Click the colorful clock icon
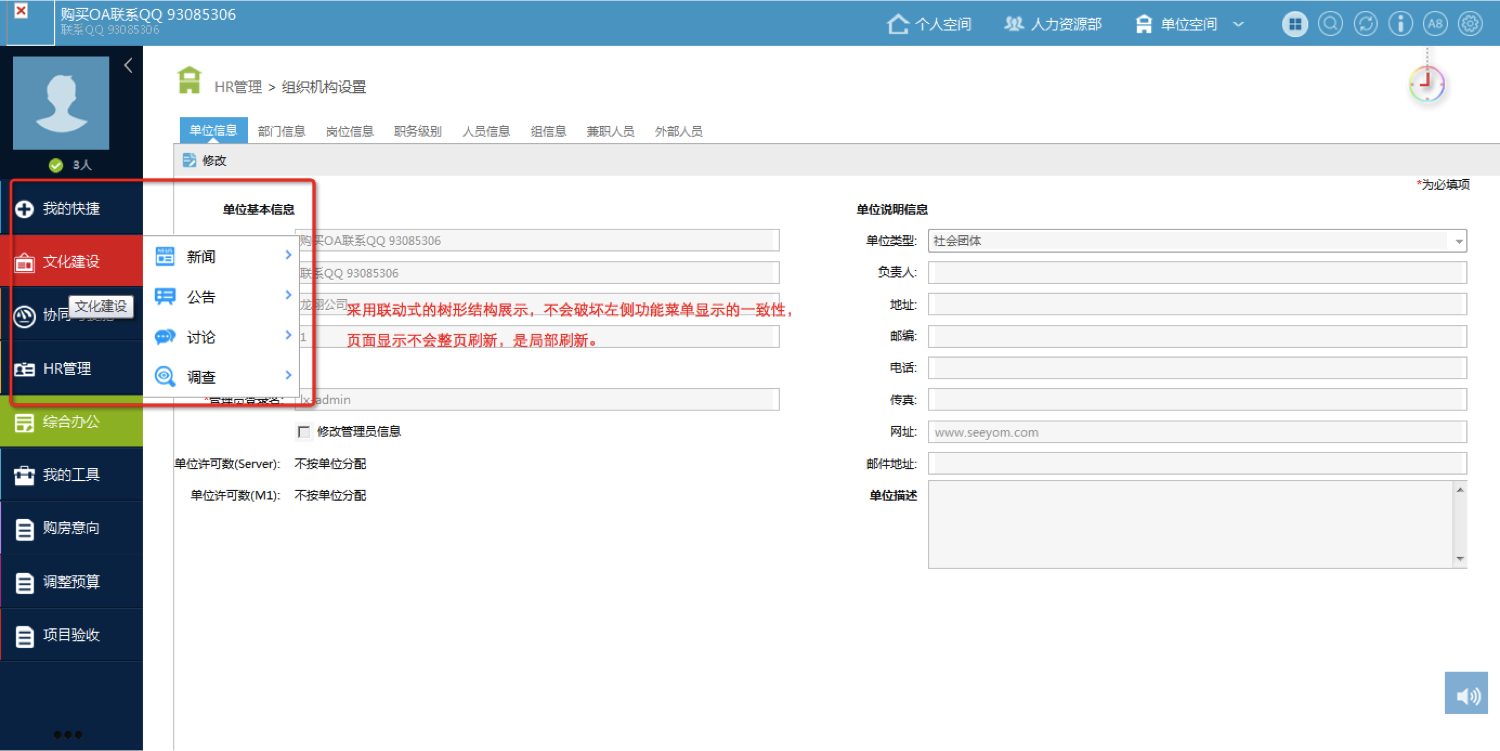The width and height of the screenshot is (1500, 751). pyautogui.click(x=1427, y=84)
